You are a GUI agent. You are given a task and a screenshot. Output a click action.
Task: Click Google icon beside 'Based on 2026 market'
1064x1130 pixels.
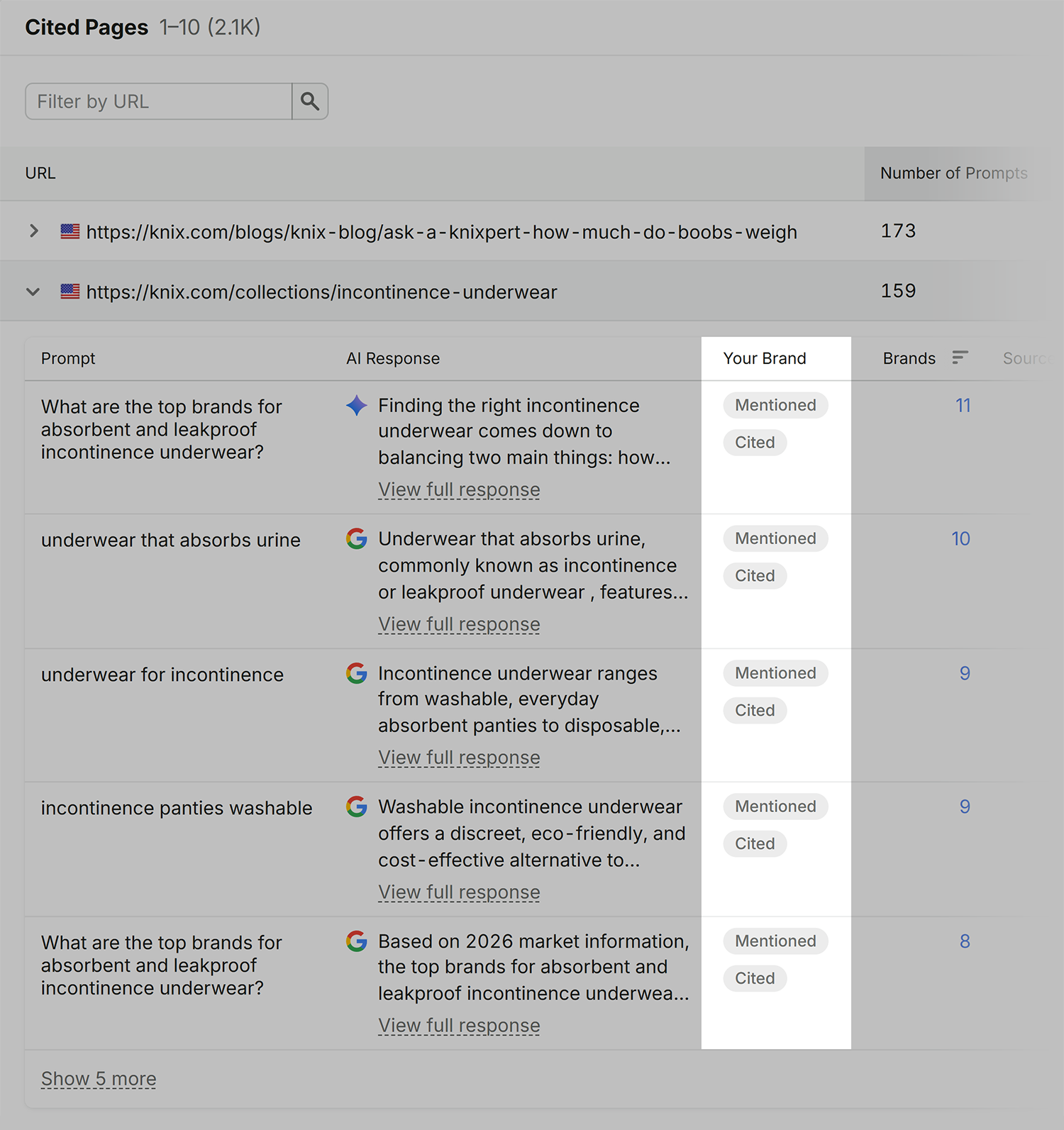[357, 941]
